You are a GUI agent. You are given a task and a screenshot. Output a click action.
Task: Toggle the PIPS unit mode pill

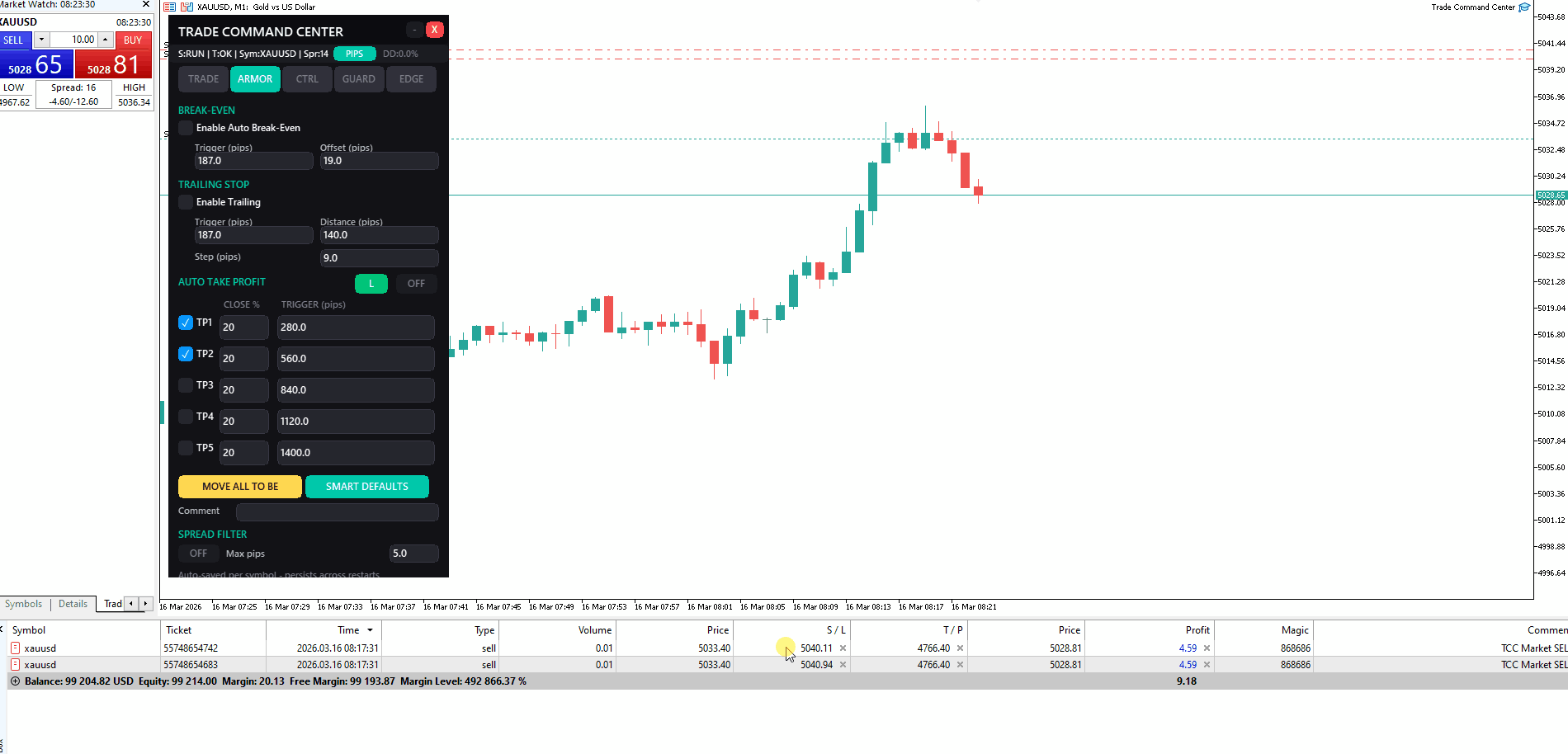(355, 54)
